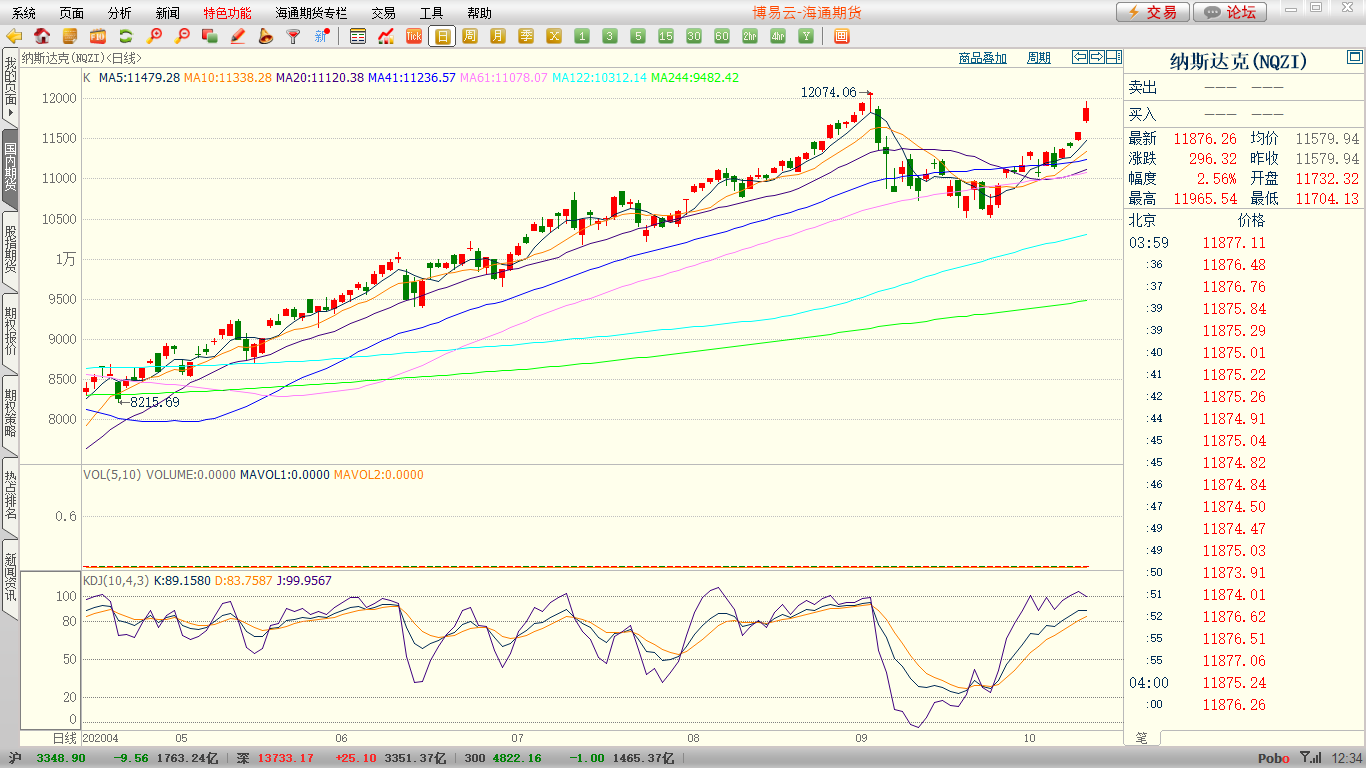Select the 2hr period button
1366x768 pixels.
pos(750,36)
